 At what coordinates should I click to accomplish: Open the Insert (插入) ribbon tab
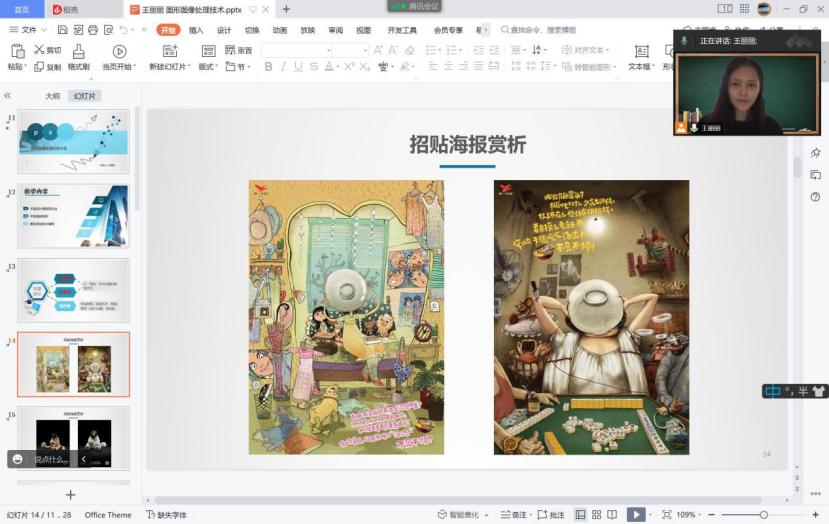click(x=196, y=30)
